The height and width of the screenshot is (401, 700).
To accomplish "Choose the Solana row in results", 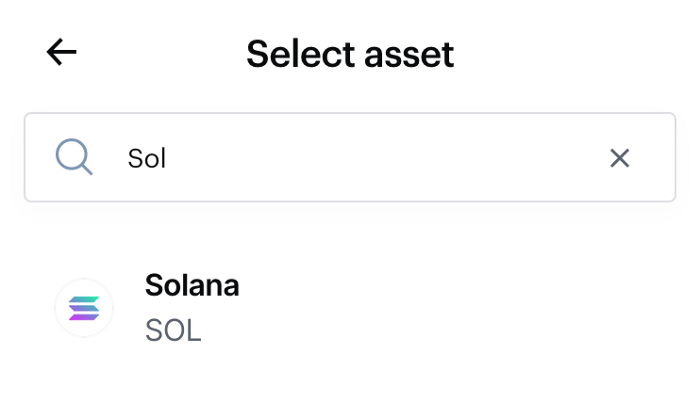I will [x=350, y=308].
